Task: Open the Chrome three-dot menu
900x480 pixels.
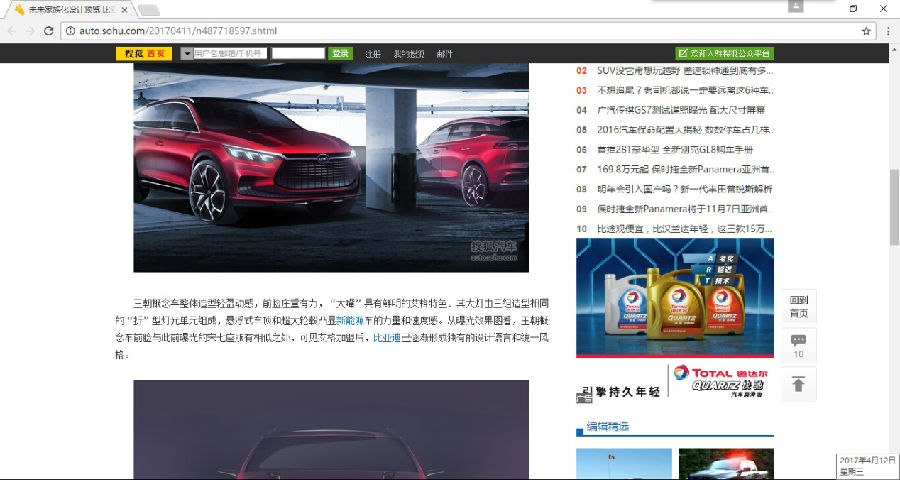Action: (888, 31)
